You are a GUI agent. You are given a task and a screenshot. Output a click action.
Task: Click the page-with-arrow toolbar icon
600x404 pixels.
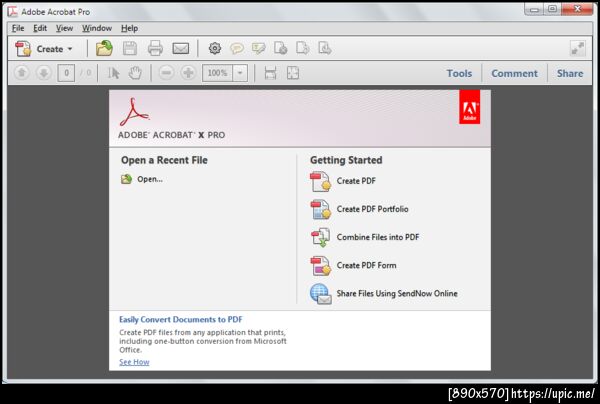(x=303, y=48)
